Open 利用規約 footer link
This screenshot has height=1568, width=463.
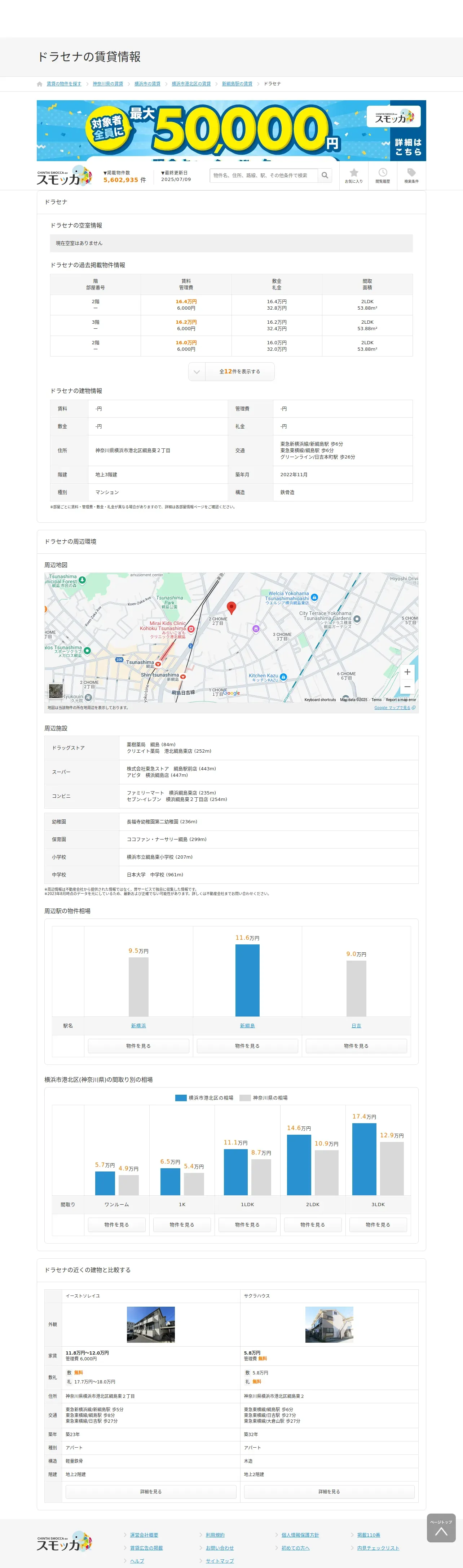[x=215, y=1535]
